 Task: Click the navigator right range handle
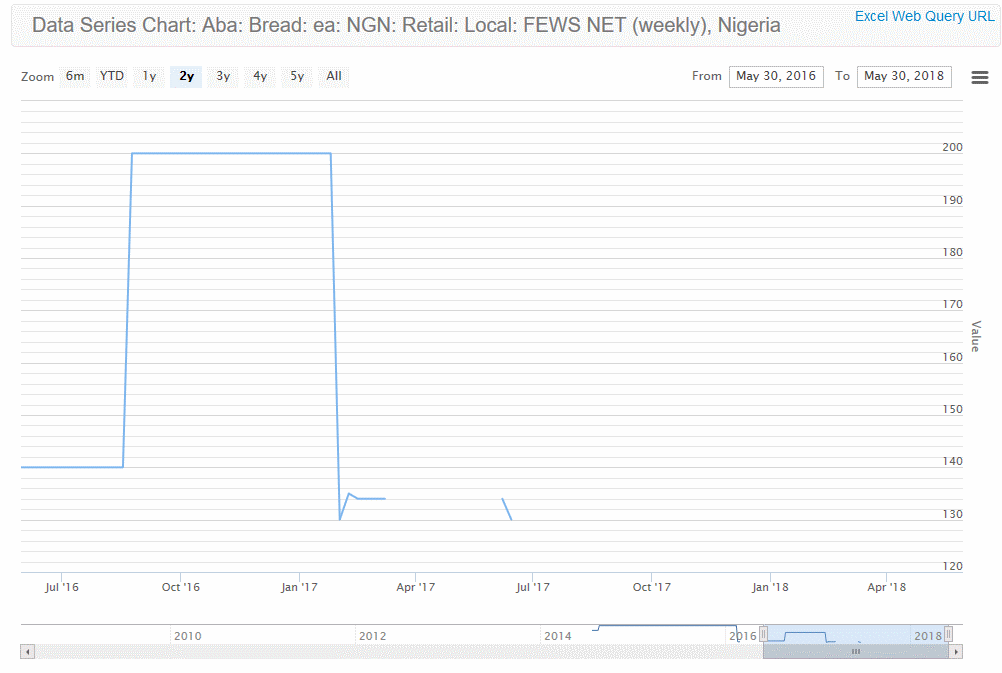point(948,634)
